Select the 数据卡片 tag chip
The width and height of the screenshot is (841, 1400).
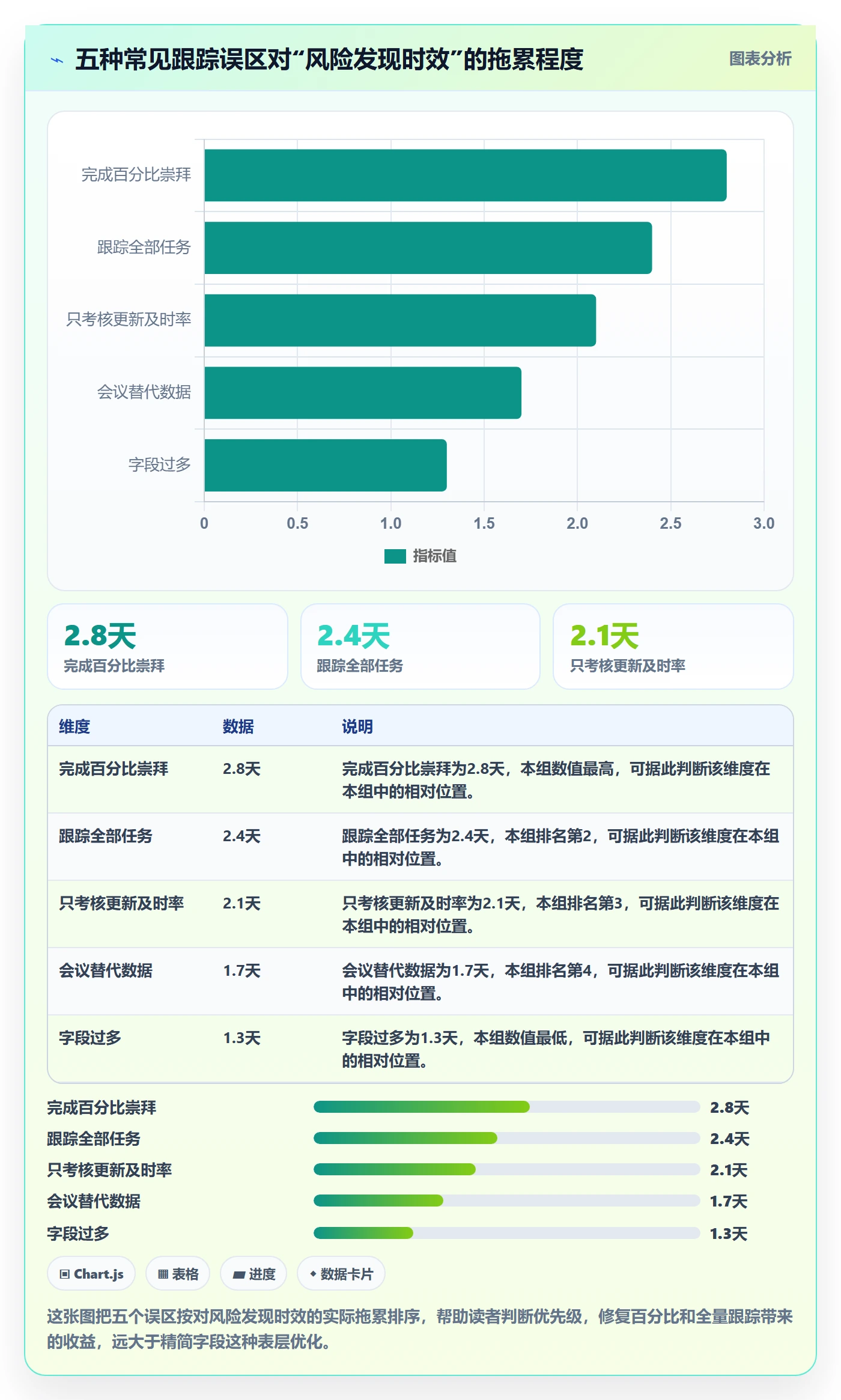click(341, 1274)
